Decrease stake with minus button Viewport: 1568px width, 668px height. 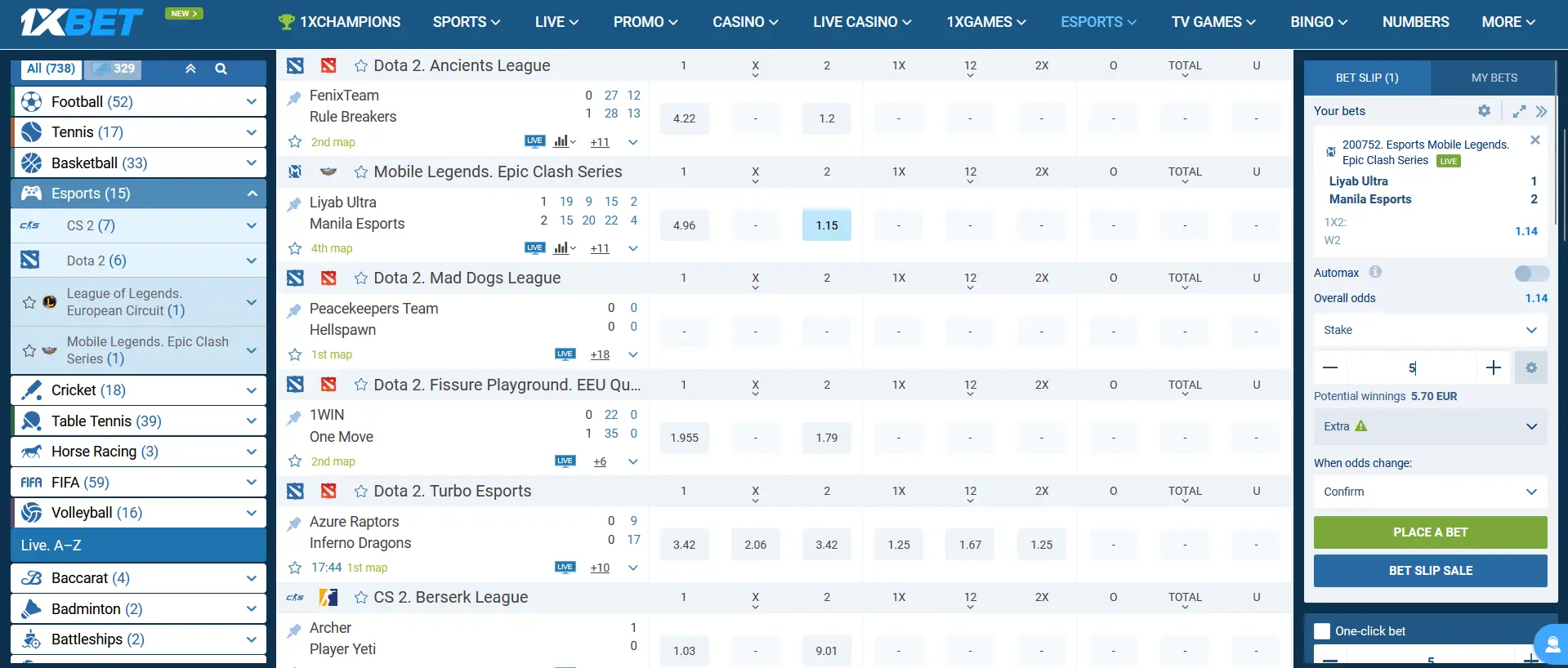(x=1330, y=367)
